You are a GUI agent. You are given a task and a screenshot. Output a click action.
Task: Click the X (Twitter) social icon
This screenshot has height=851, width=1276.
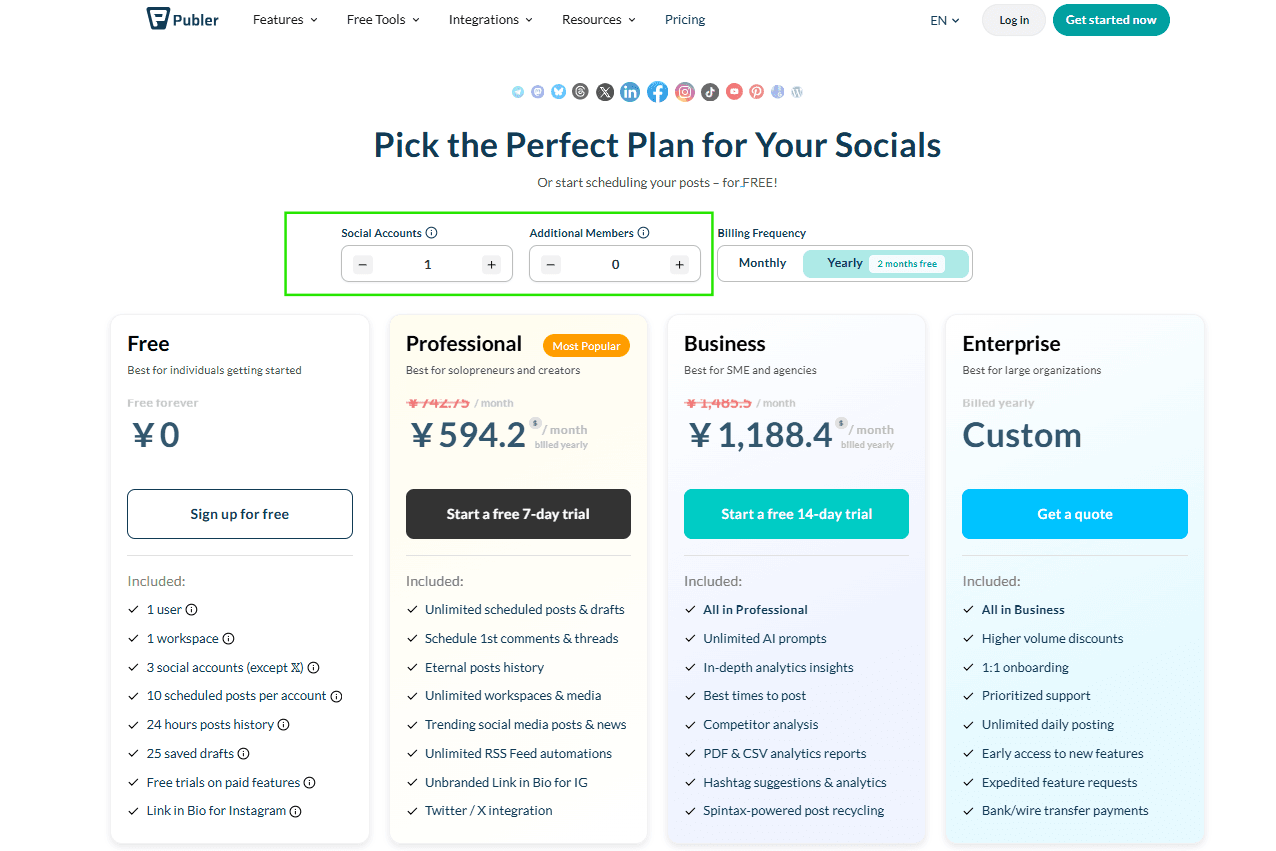coord(605,92)
